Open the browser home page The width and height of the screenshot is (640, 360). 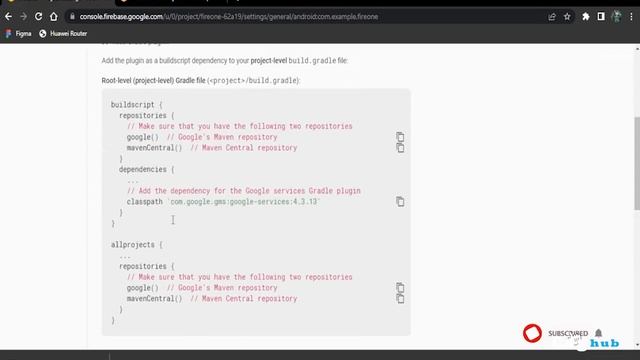click(x=53, y=17)
